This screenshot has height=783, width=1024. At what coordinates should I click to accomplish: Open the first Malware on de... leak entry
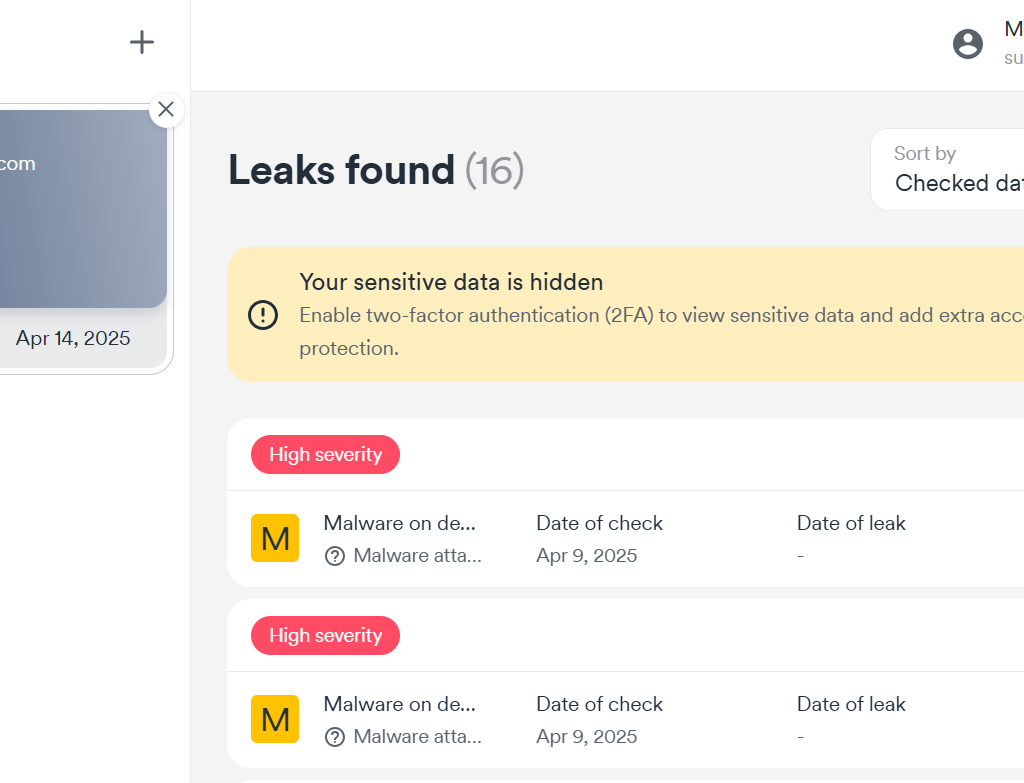pos(400,523)
